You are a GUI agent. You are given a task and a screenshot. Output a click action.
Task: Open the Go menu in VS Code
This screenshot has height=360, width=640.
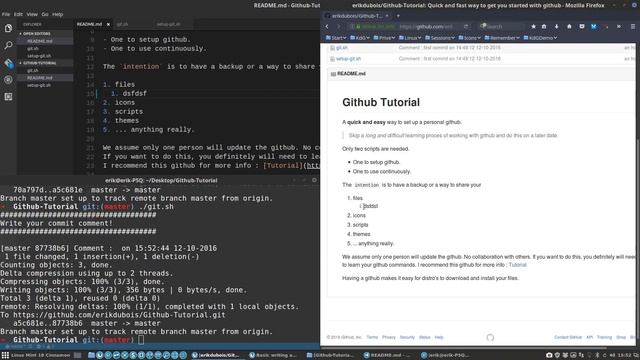point(45,14)
